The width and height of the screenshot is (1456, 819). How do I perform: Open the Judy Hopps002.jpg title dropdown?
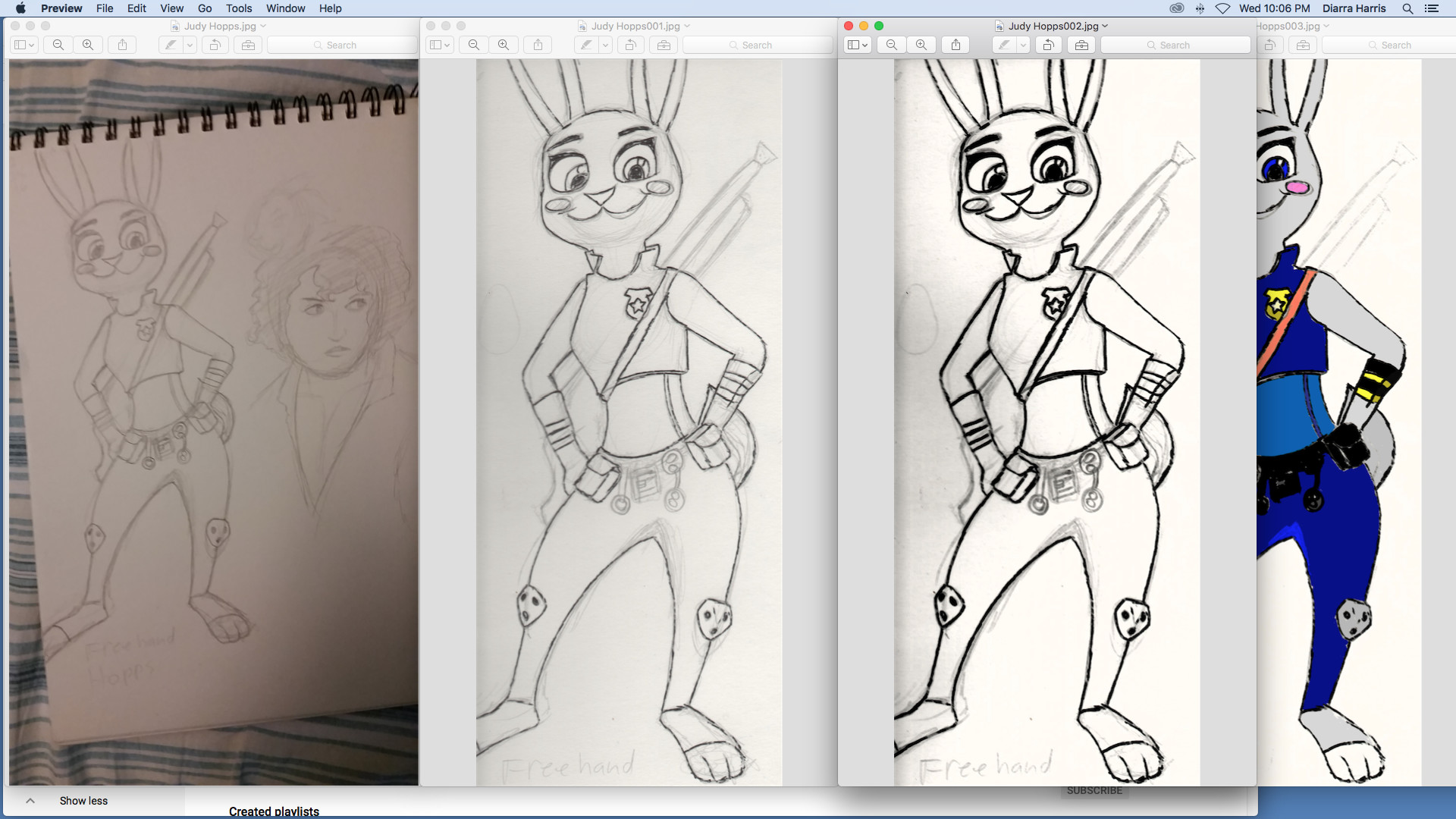[x=1106, y=26]
